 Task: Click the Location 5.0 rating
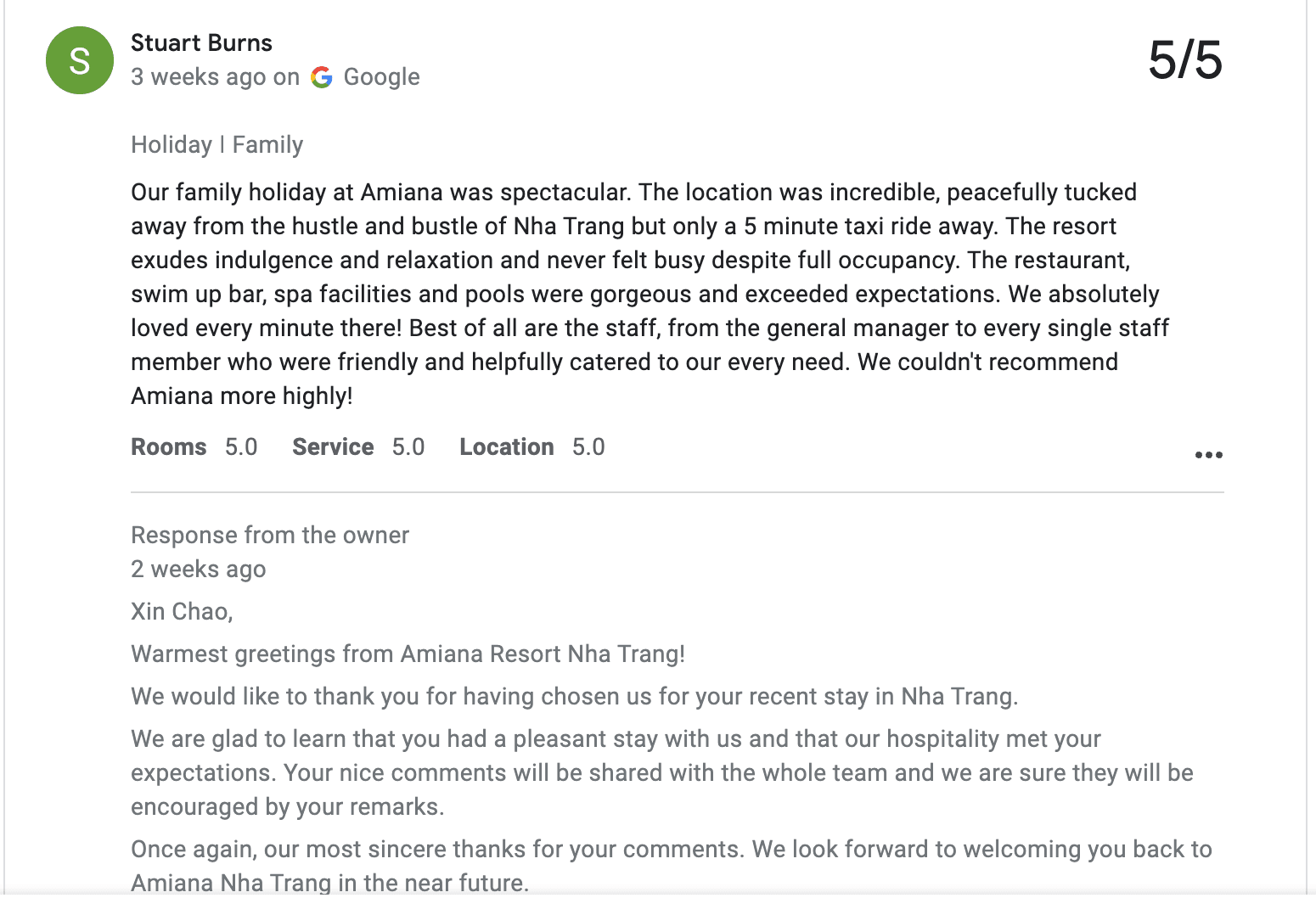531,446
